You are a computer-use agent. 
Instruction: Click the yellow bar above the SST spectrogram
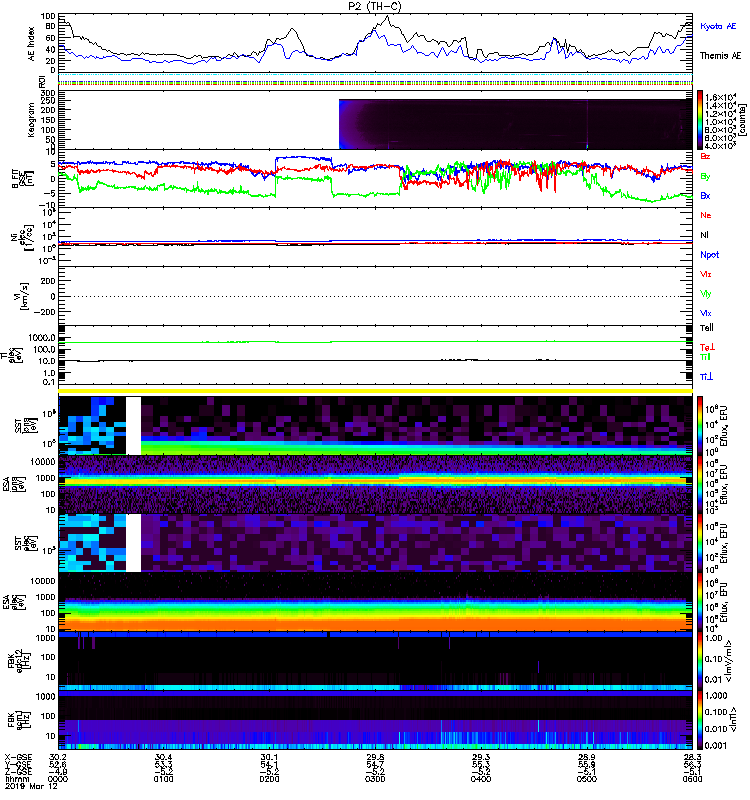[376, 391]
